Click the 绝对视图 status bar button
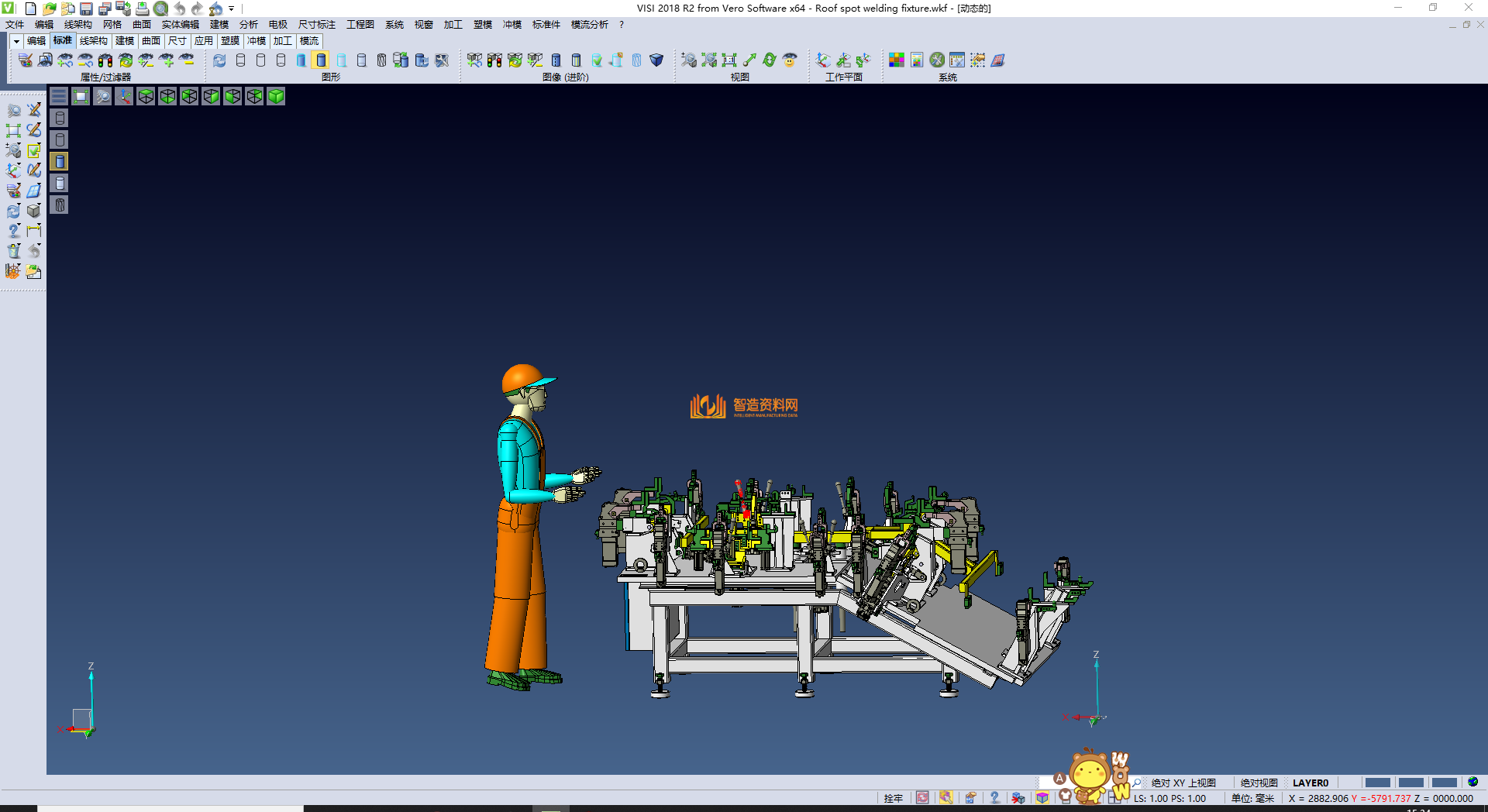This screenshot has height=812, width=1488. click(x=1259, y=783)
